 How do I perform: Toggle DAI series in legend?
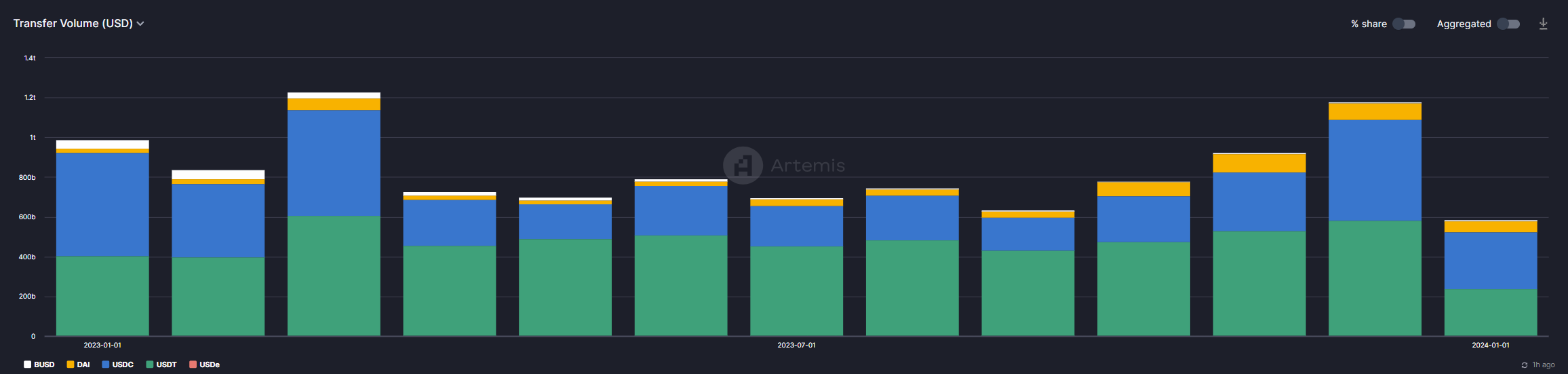pyautogui.click(x=78, y=364)
